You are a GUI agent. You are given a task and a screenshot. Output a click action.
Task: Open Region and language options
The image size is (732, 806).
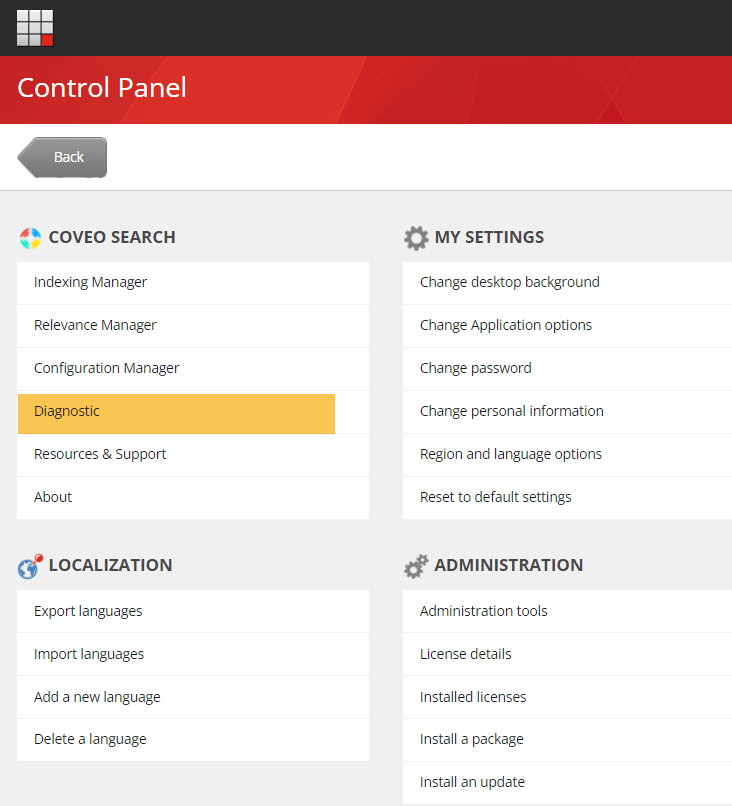click(x=511, y=454)
